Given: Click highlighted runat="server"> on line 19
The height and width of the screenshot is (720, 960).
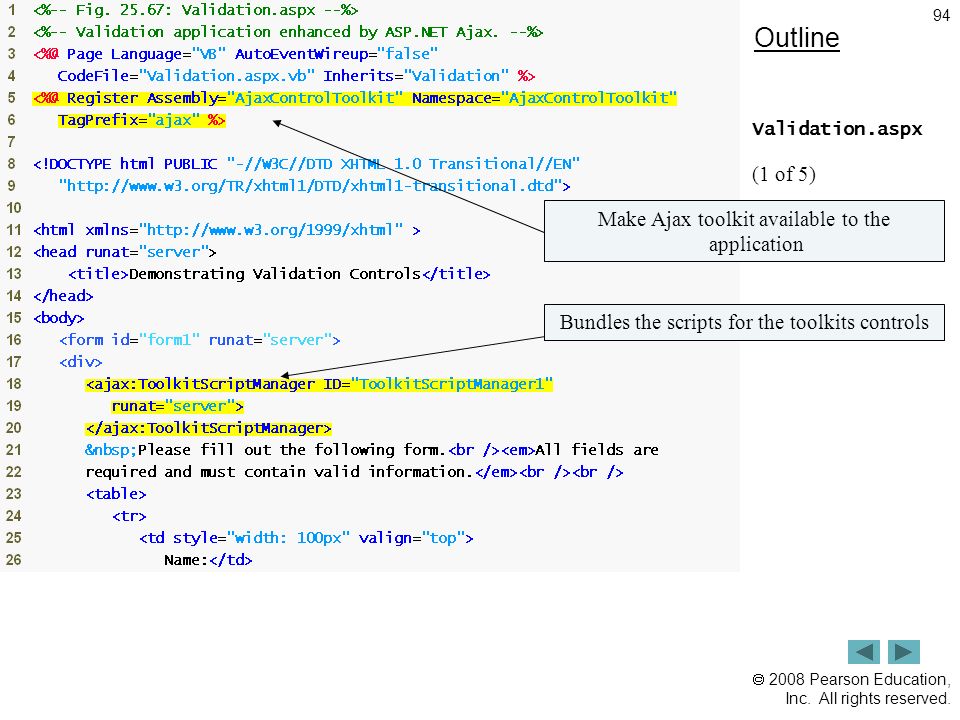Looking at the screenshot, I should (178, 407).
